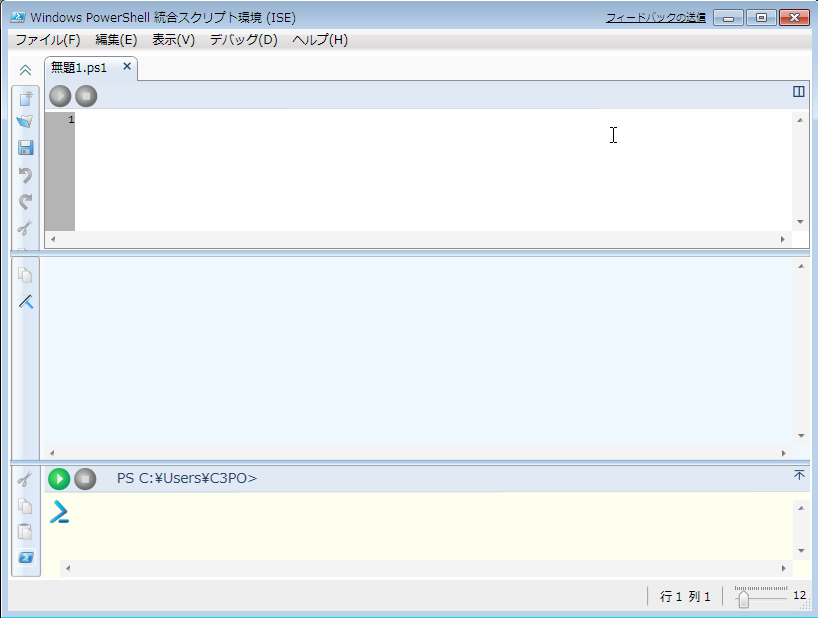
Task: Select the 無題1.ps1 script tab
Action: pyautogui.click(x=91, y=68)
